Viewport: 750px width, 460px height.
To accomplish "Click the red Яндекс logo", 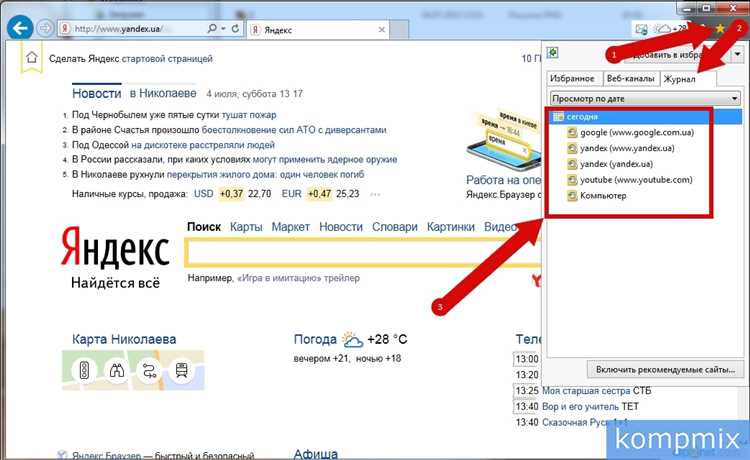I will click(115, 248).
